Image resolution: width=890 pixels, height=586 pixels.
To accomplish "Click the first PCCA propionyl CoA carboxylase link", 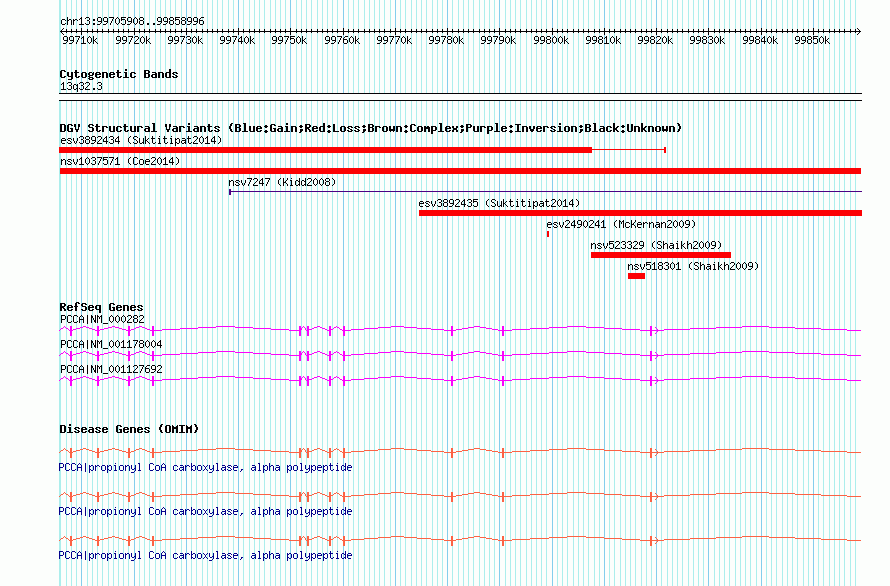I will pos(205,467).
